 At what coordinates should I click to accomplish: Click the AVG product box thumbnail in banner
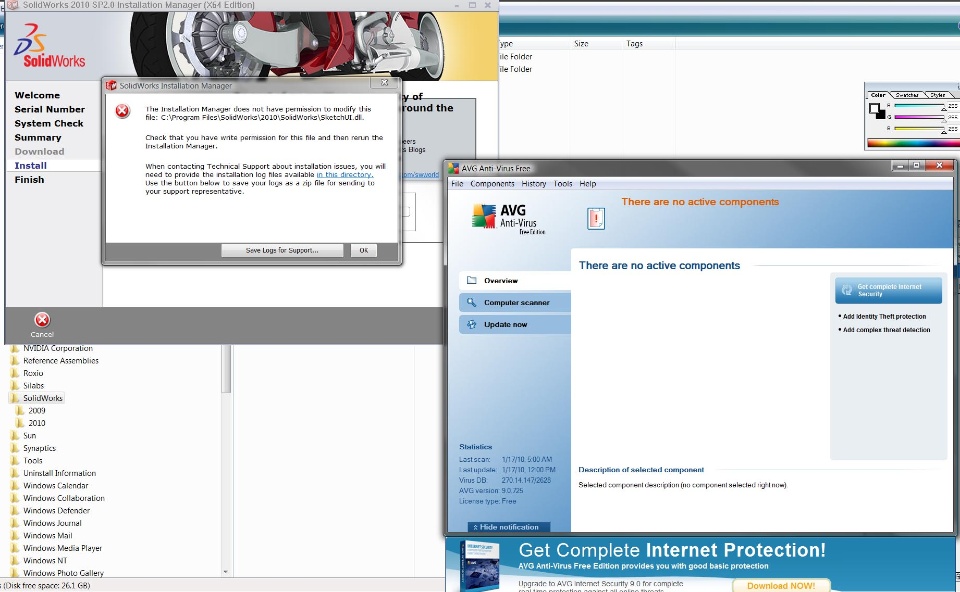tap(479, 564)
